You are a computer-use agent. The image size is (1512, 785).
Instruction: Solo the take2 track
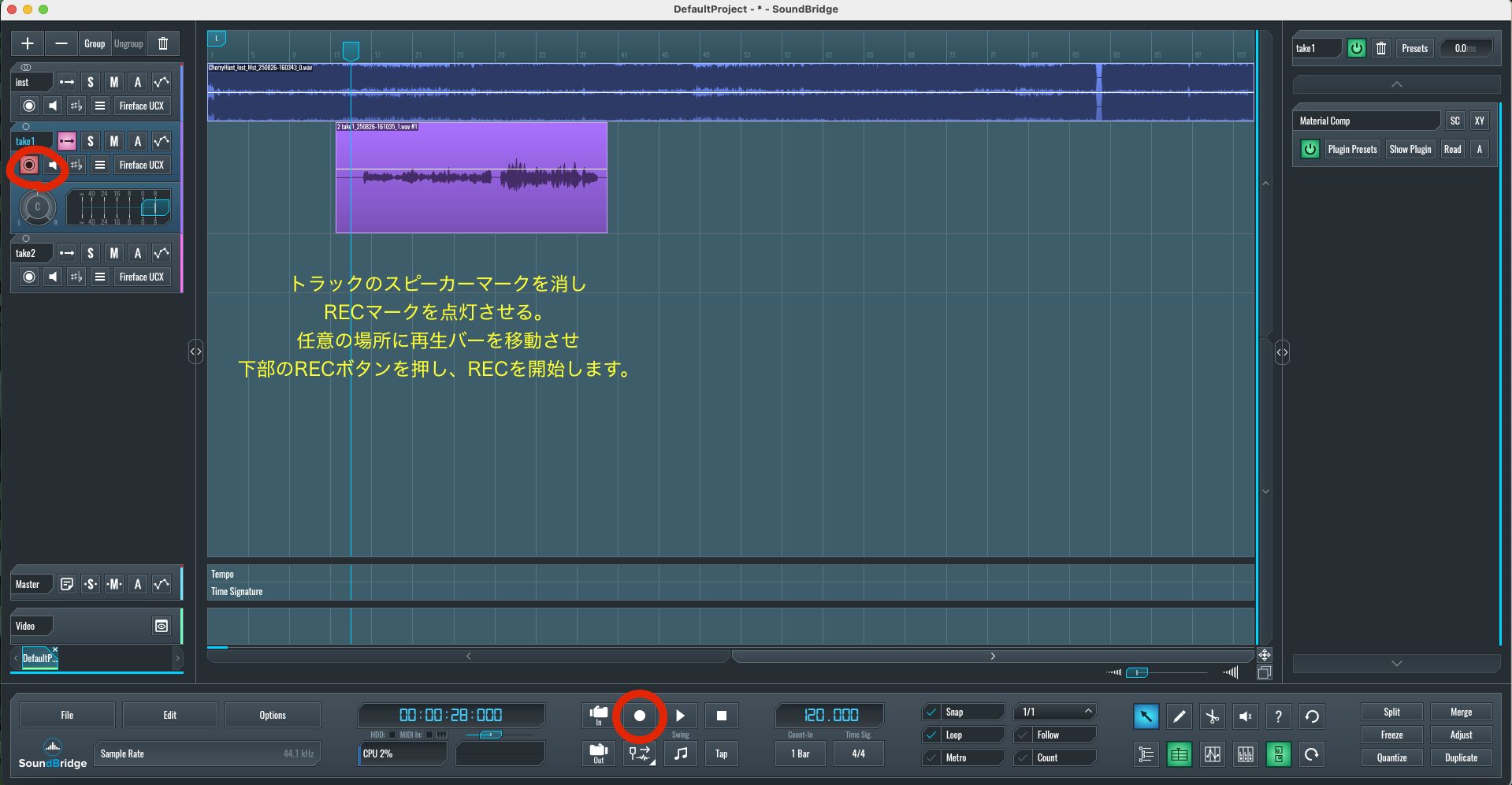pos(91,253)
